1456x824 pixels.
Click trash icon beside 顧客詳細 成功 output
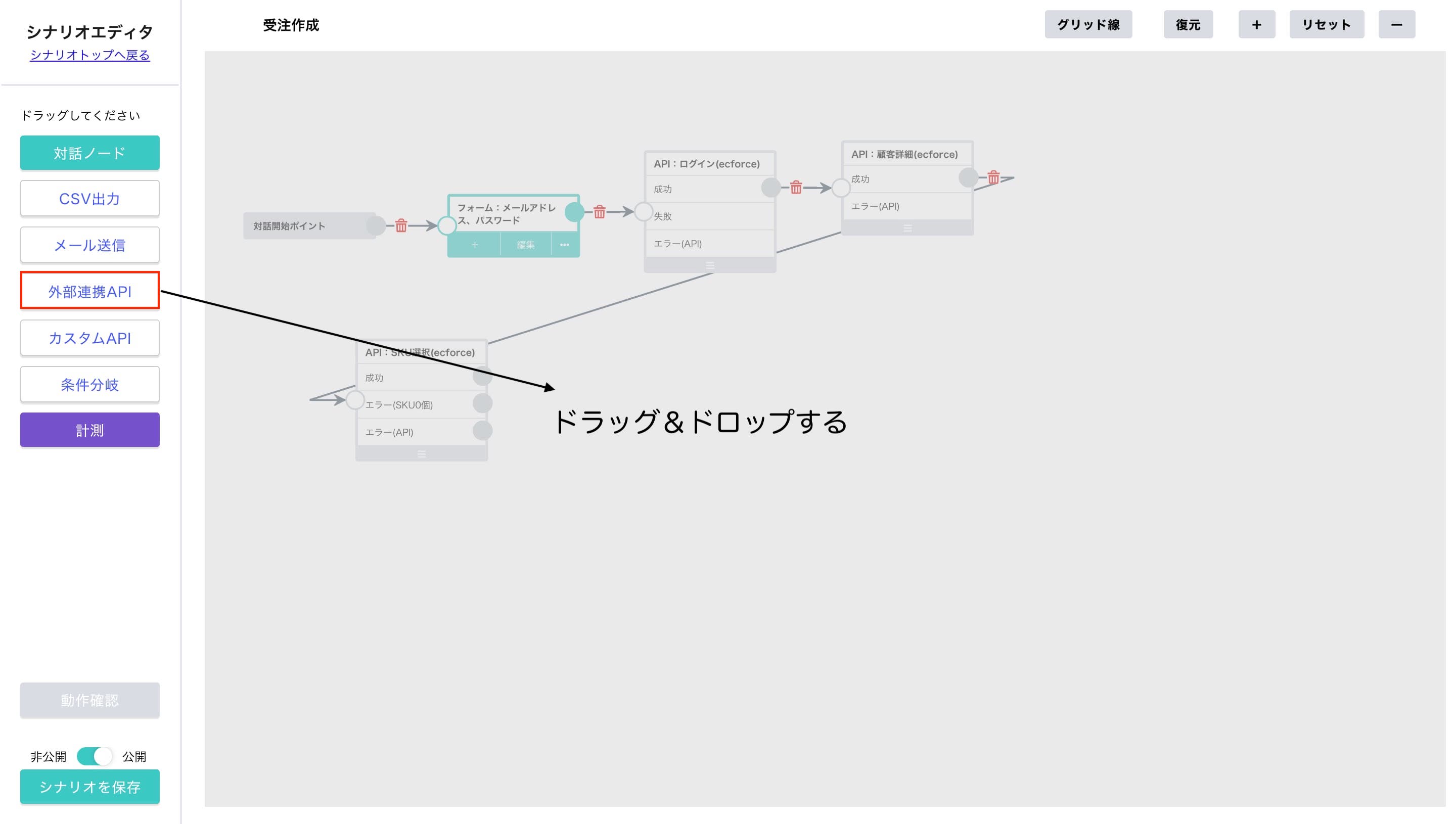click(x=994, y=177)
